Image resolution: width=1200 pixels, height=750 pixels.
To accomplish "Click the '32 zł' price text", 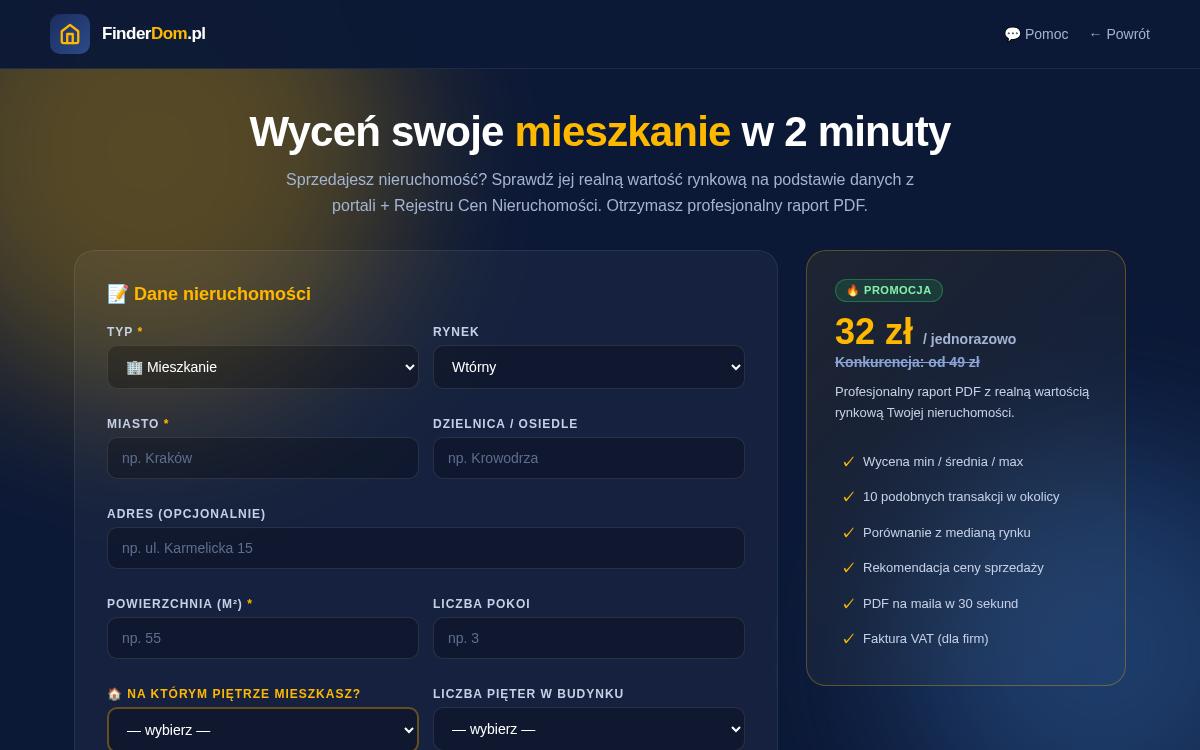I will (874, 332).
